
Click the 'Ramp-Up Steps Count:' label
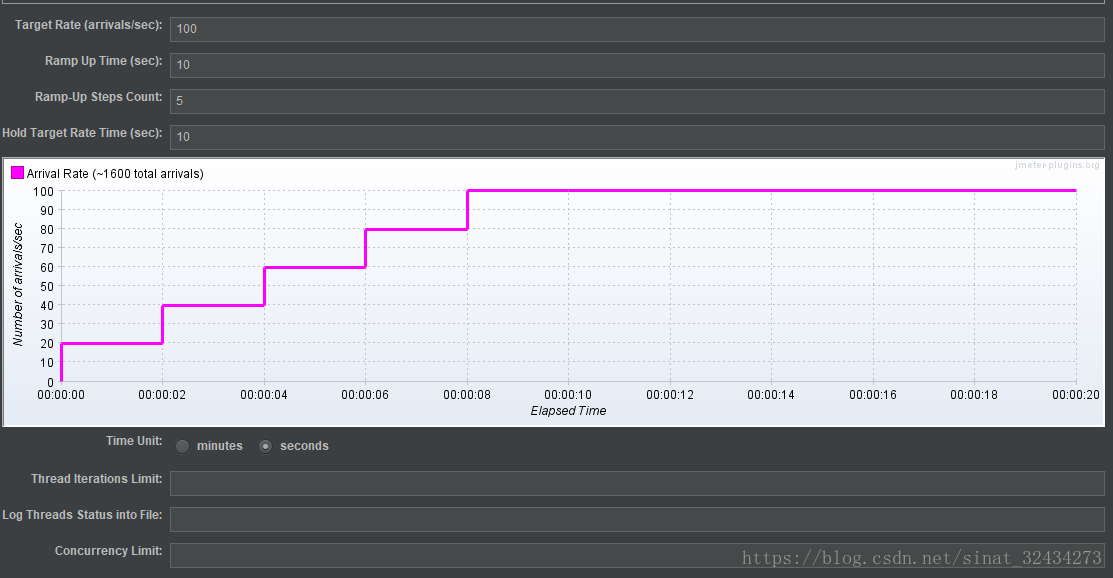tap(99, 97)
